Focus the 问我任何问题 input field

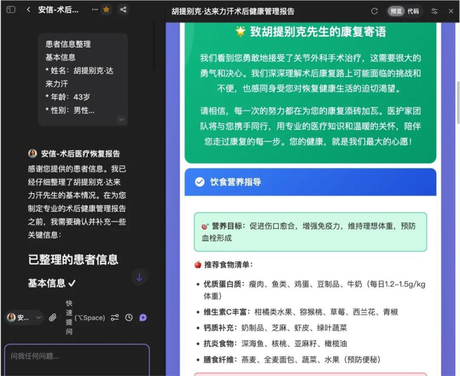tap(77, 360)
